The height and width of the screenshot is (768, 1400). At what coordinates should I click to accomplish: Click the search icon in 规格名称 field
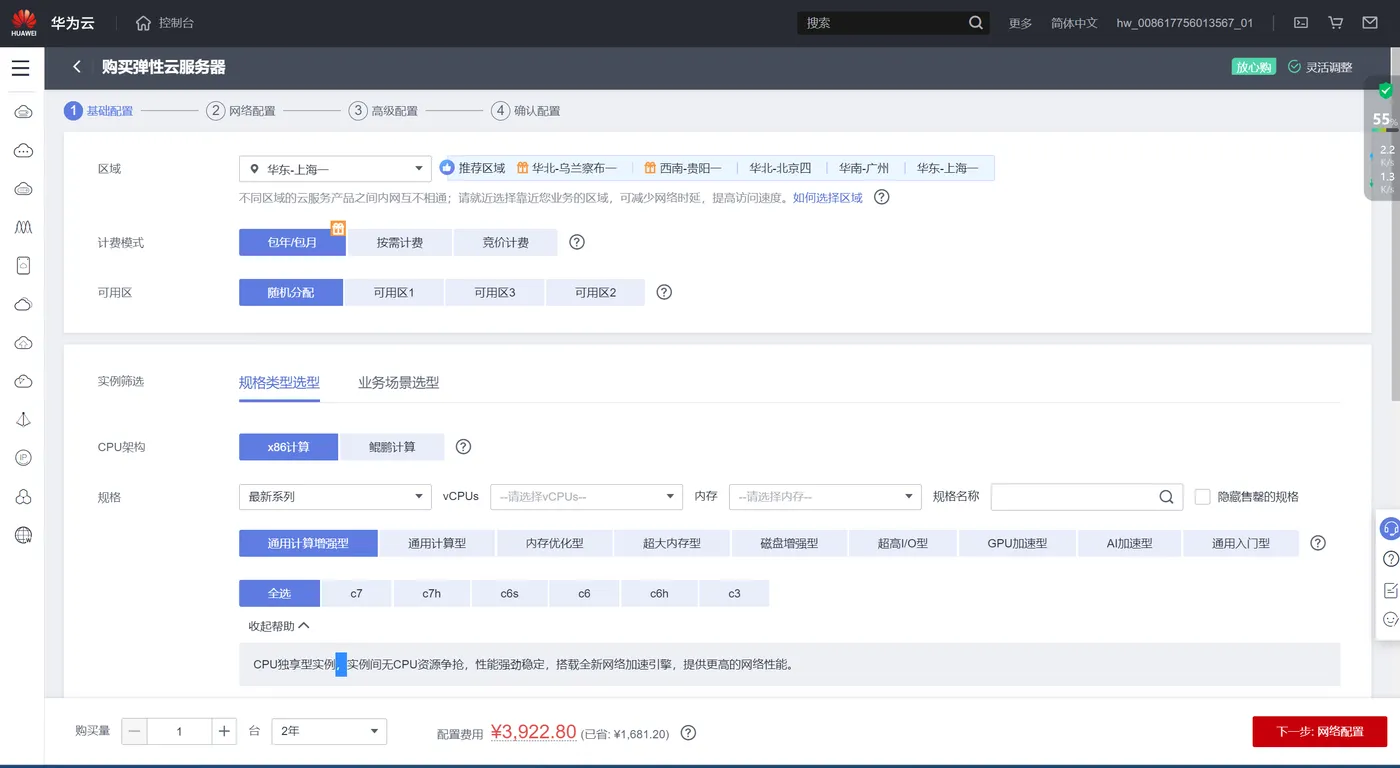click(x=1166, y=497)
